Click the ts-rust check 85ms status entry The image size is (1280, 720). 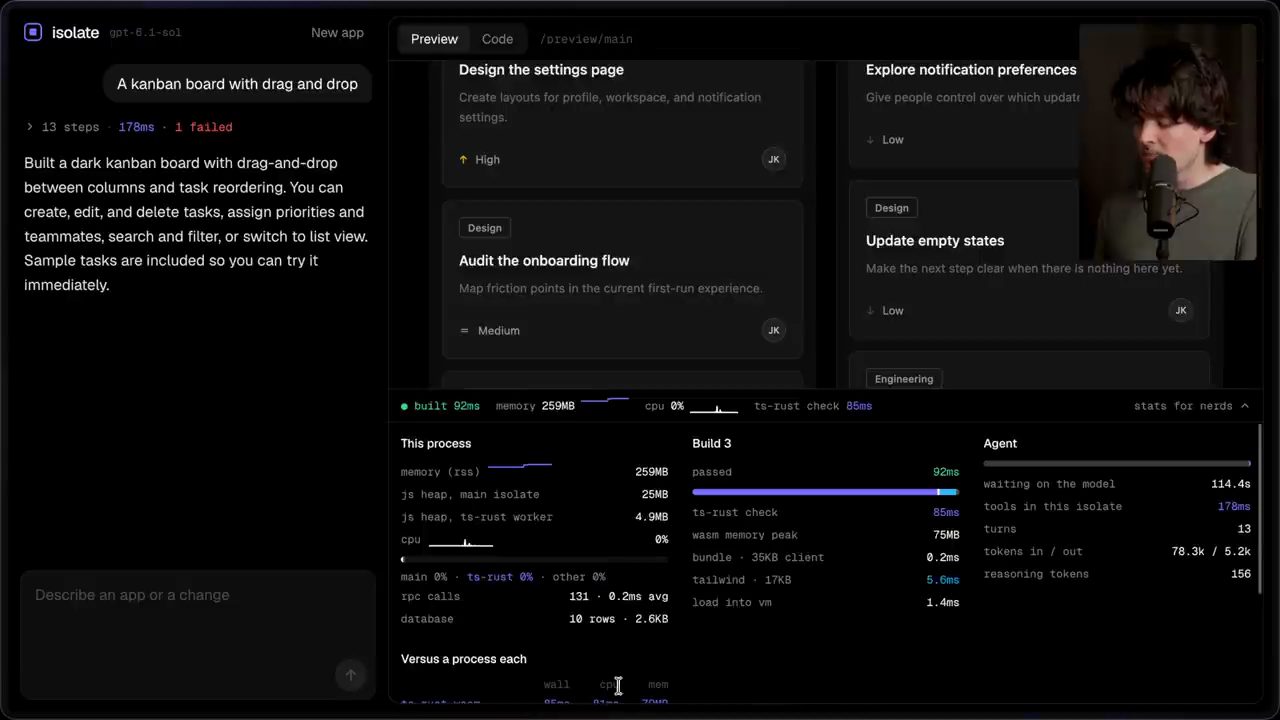813,406
